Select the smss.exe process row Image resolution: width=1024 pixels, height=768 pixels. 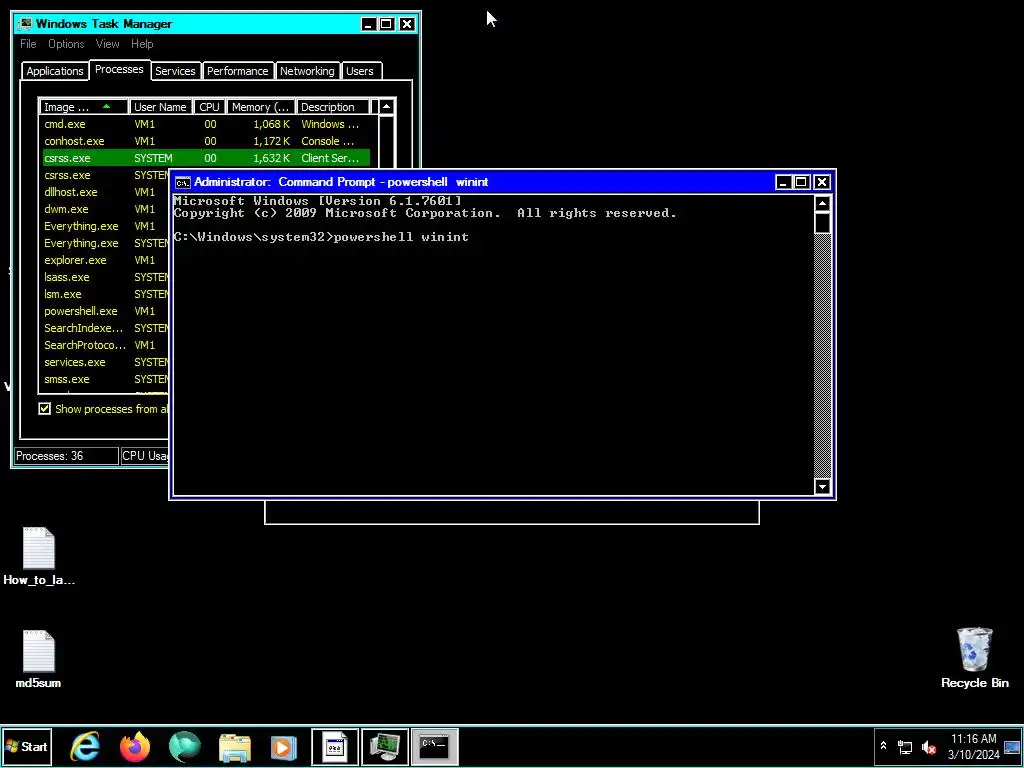(x=104, y=379)
